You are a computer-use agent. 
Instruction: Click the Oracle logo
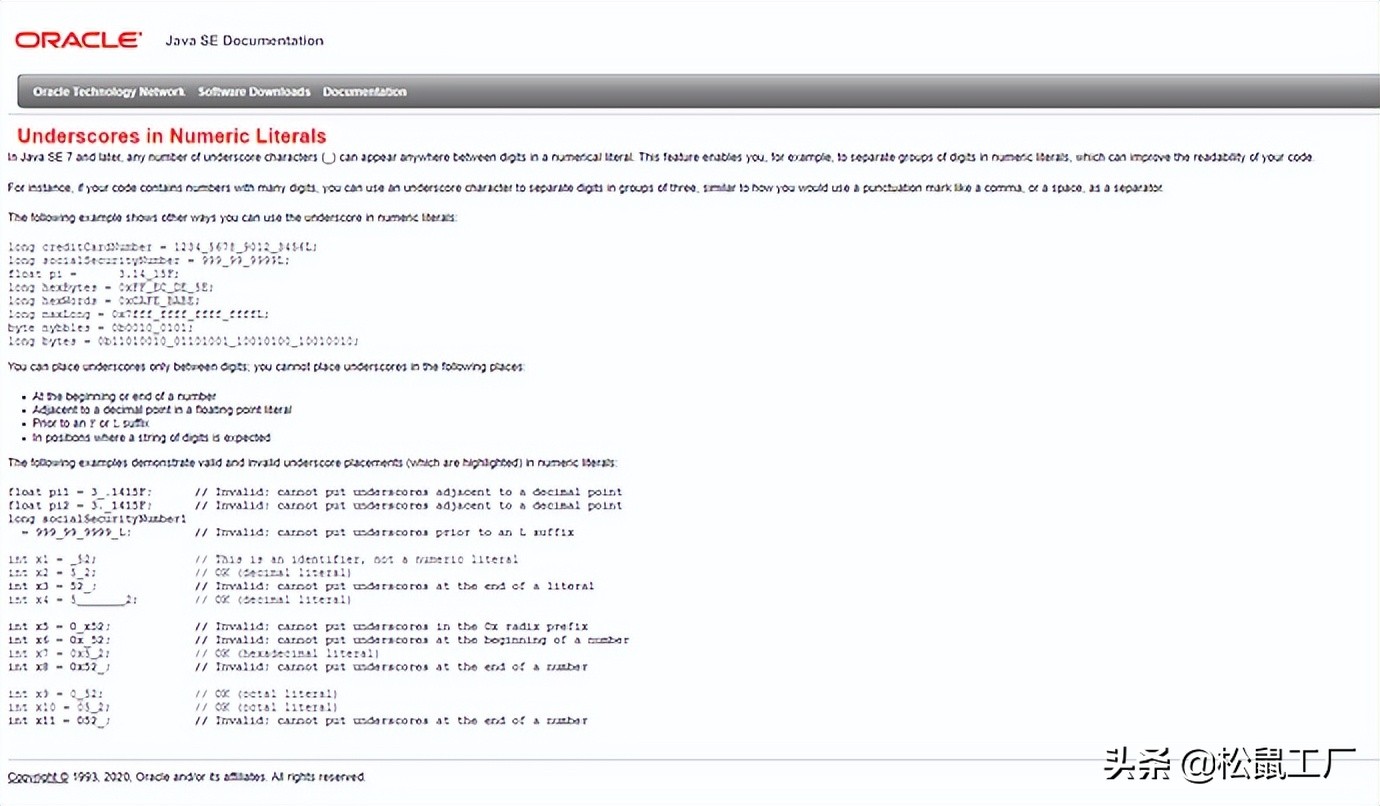(x=78, y=40)
